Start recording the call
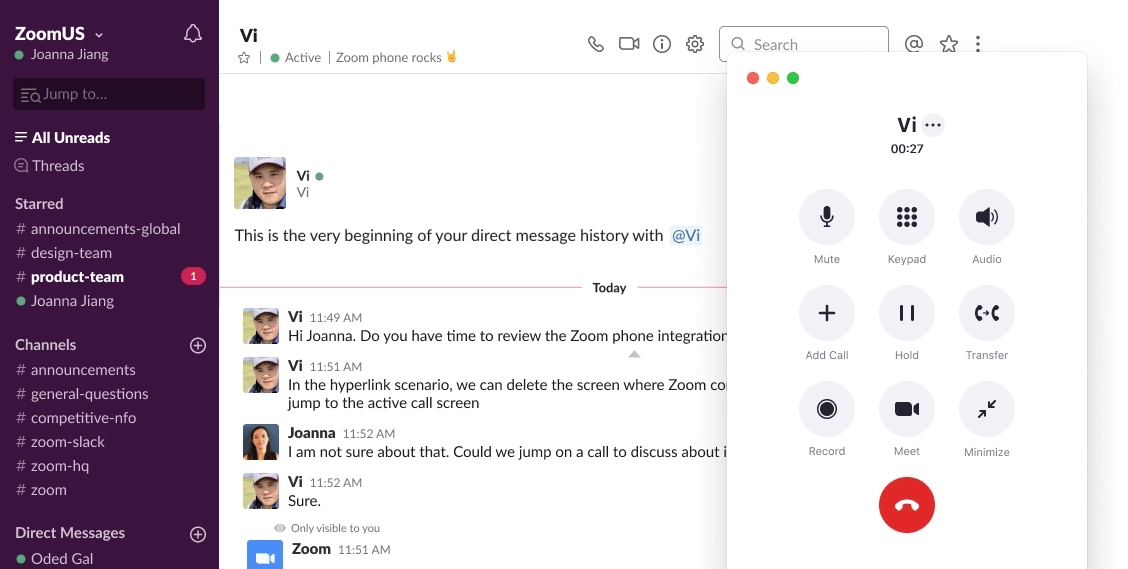Screen dimensions: 1128x569 pyautogui.click(x=826, y=409)
